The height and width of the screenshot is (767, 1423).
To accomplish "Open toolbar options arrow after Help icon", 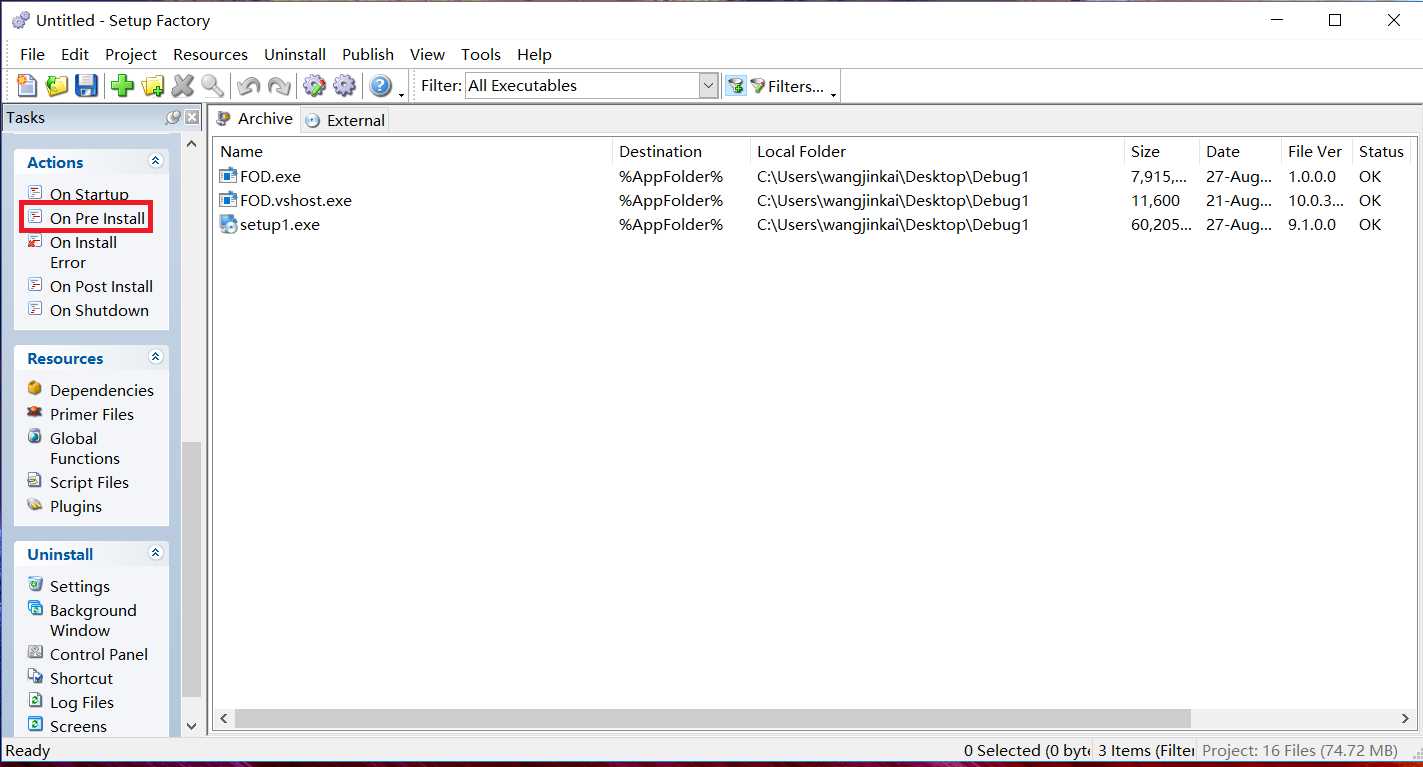I will pos(401,95).
